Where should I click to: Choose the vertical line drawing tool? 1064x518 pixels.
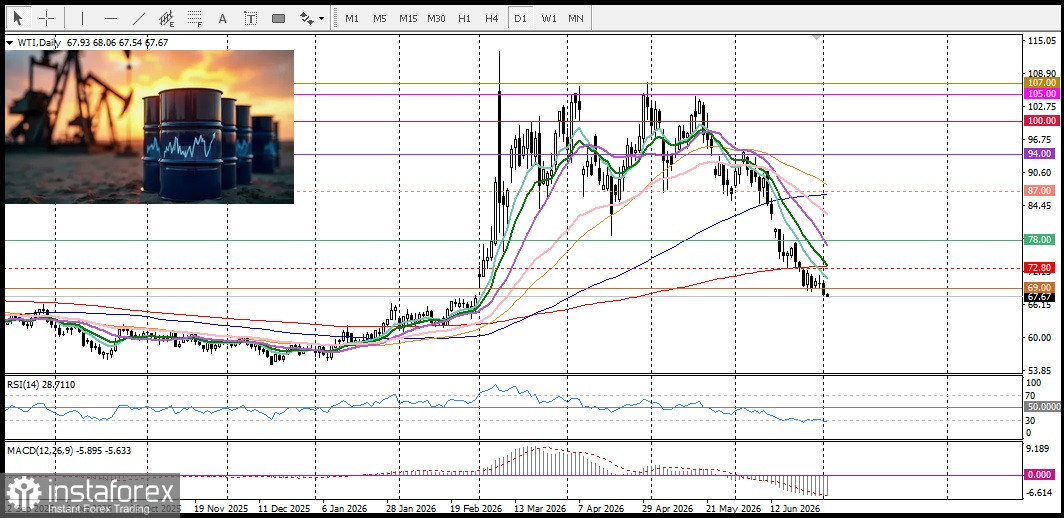(82, 18)
